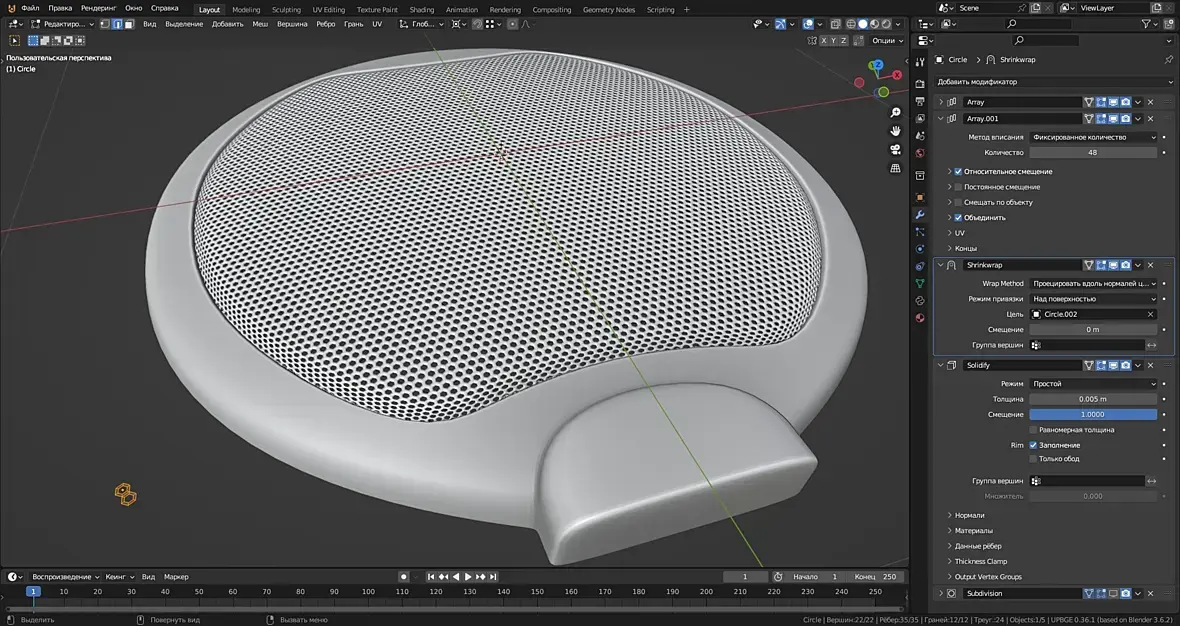Click the zoom magnifier icon in viewport
This screenshot has height=626, width=1180.
(896, 113)
